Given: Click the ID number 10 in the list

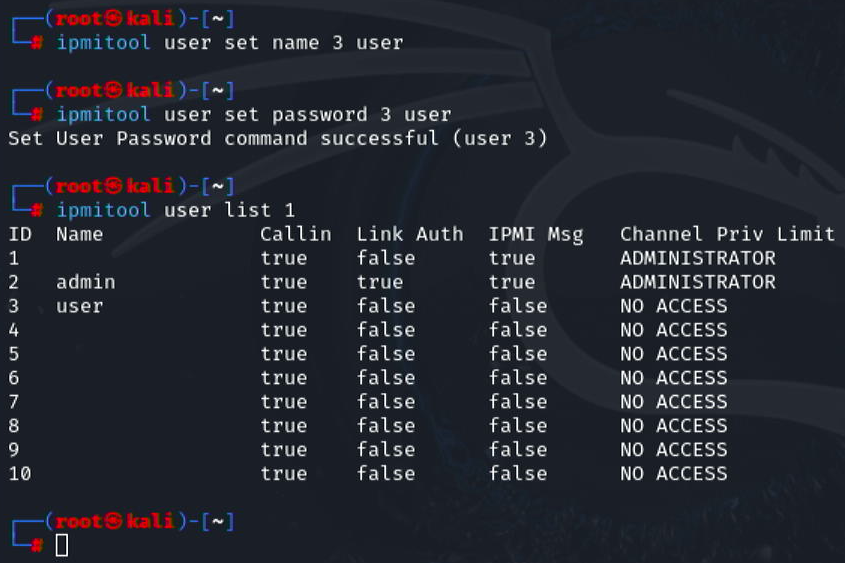Looking at the screenshot, I should pyautogui.click(x=20, y=473).
